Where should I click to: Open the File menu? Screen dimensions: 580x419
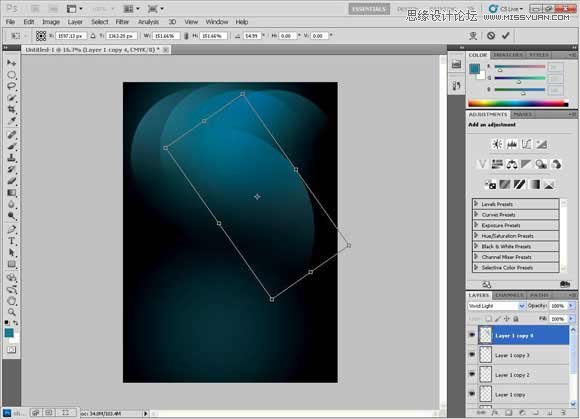pyautogui.click(x=10, y=22)
